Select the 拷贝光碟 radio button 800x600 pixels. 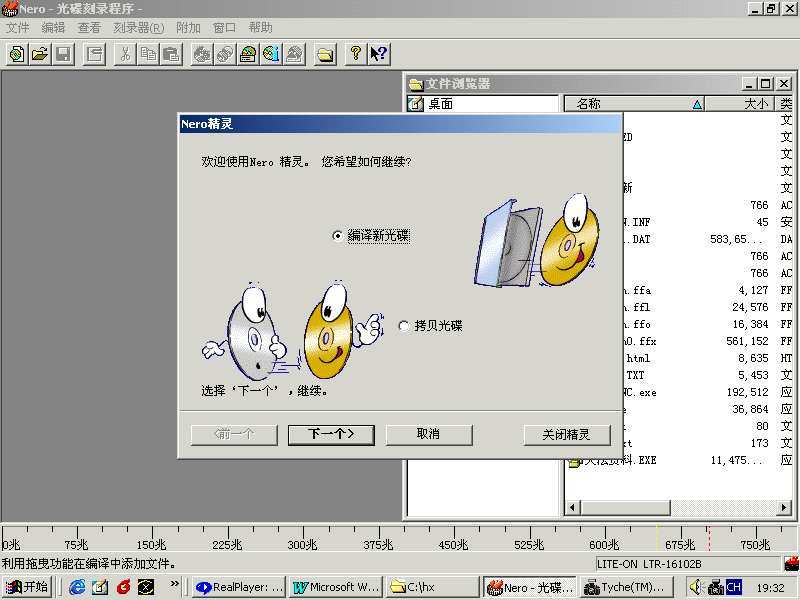[x=404, y=326]
